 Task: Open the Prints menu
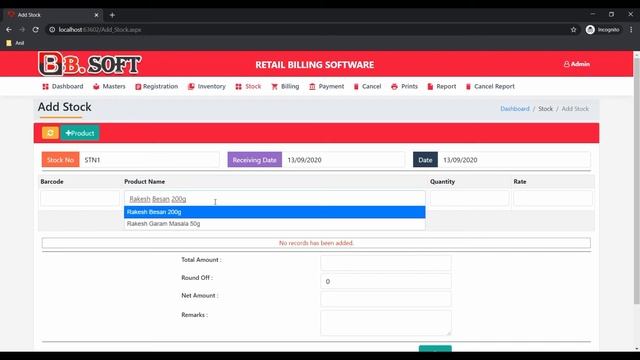point(404,87)
